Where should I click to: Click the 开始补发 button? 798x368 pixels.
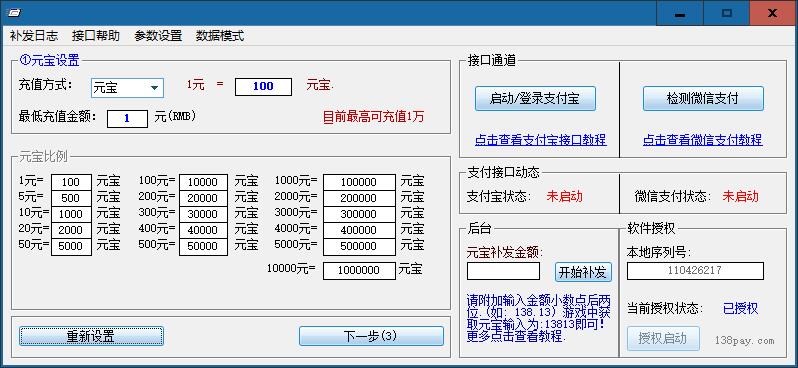(583, 272)
